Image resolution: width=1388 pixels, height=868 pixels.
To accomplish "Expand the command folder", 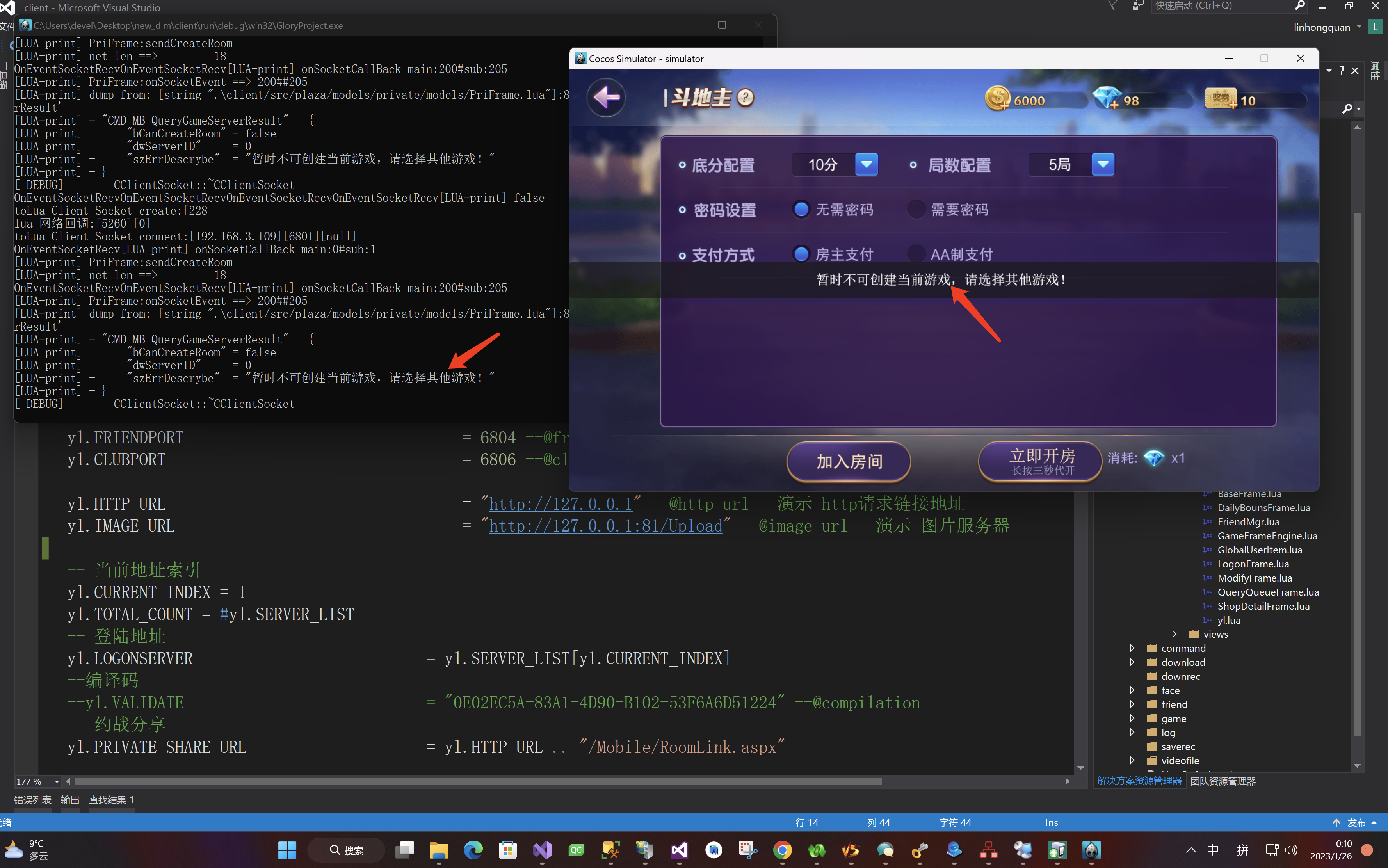I will tap(1132, 648).
